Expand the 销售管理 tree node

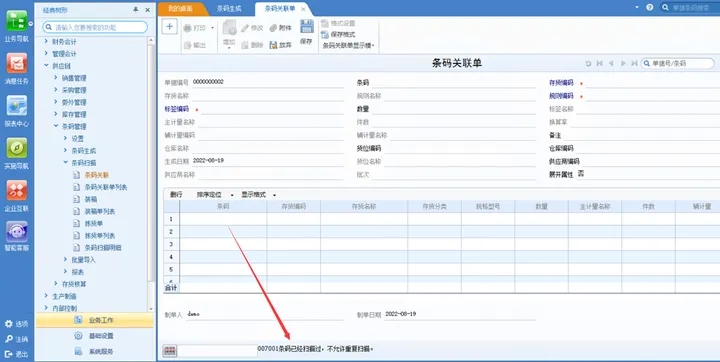coord(56,78)
